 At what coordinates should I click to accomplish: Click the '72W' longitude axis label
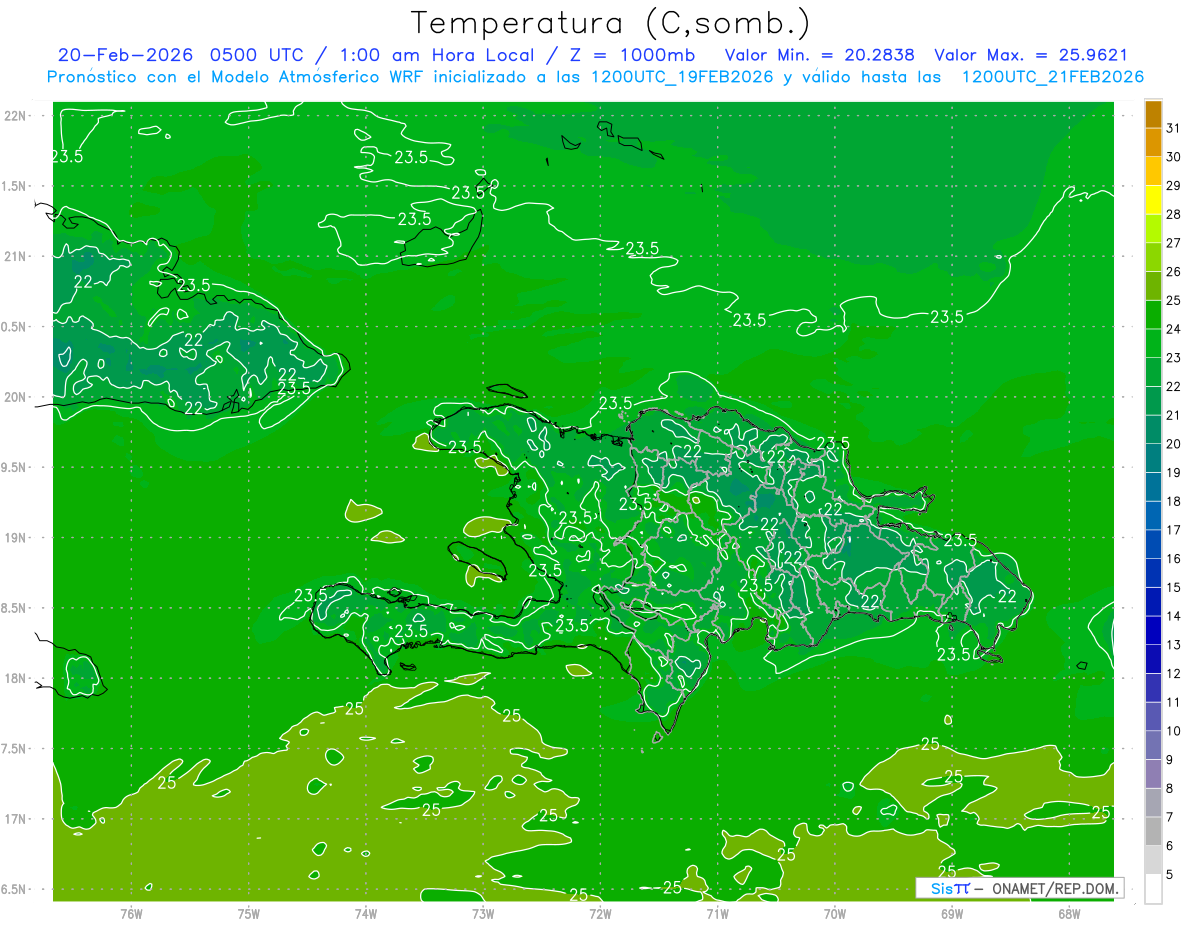[600, 913]
